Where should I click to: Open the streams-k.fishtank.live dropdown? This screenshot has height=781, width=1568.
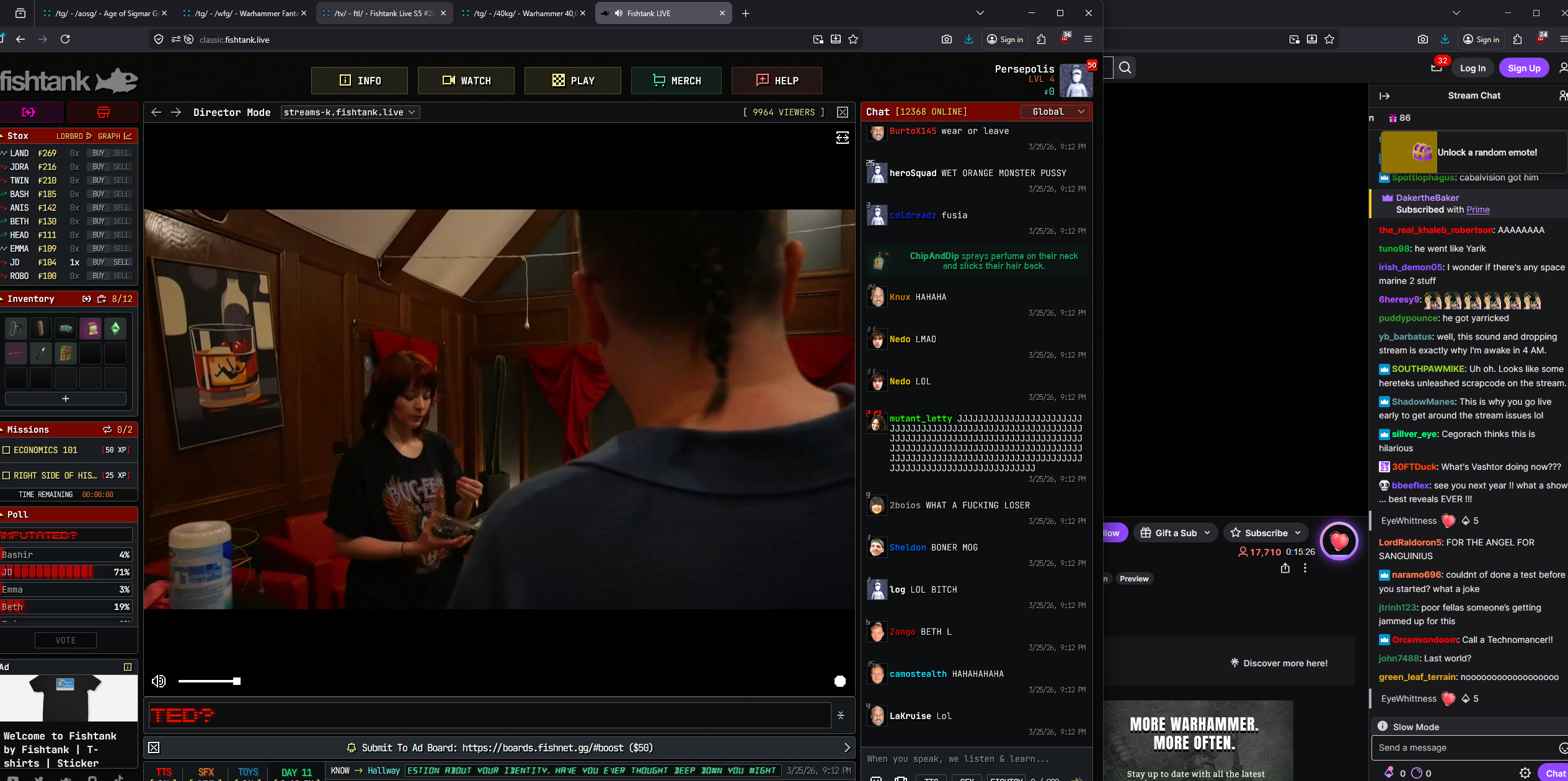point(350,112)
